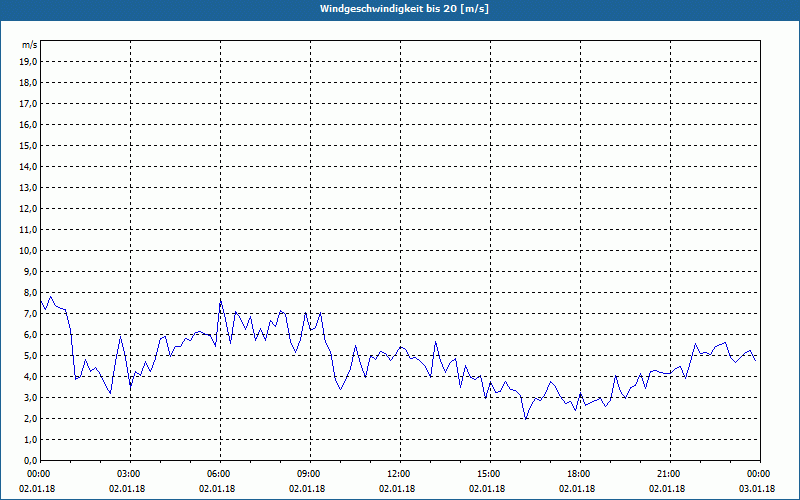The height and width of the screenshot is (500, 800).
Task: Click the 7,0 y-axis label
Action: pyautogui.click(x=30, y=313)
